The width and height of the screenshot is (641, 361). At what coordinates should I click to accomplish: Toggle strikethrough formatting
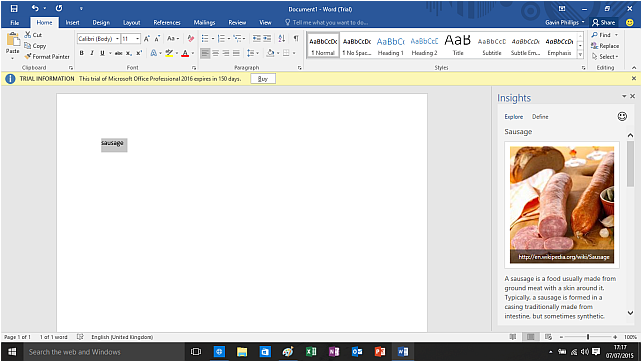click(x=119, y=53)
